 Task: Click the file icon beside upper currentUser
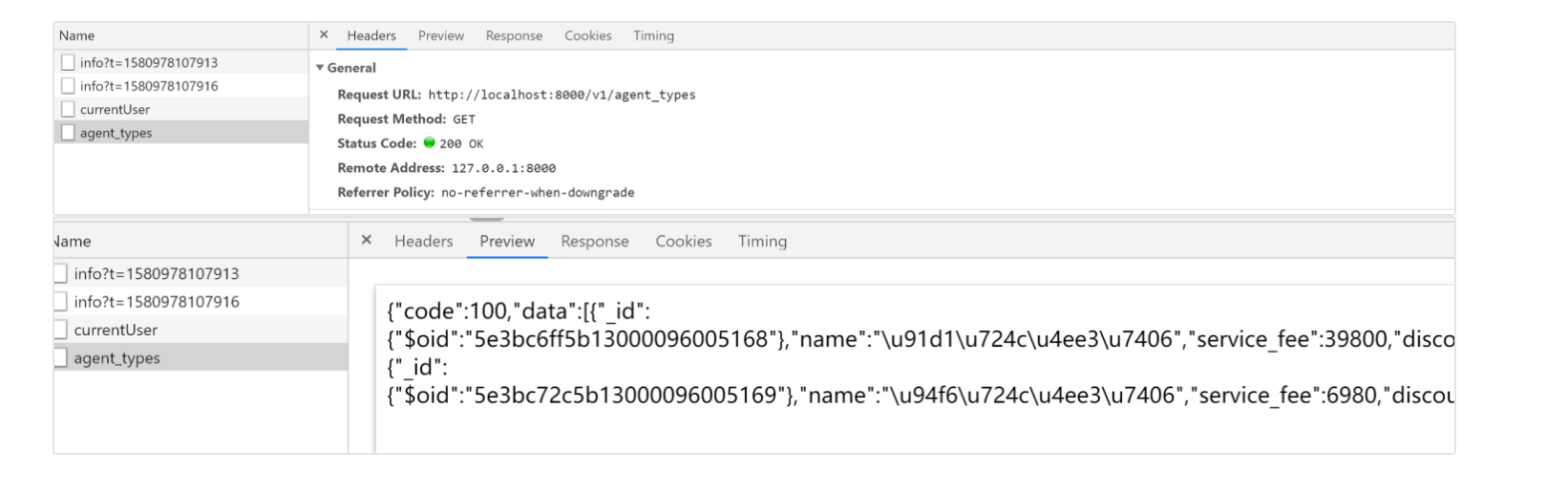pyautogui.click(x=68, y=109)
